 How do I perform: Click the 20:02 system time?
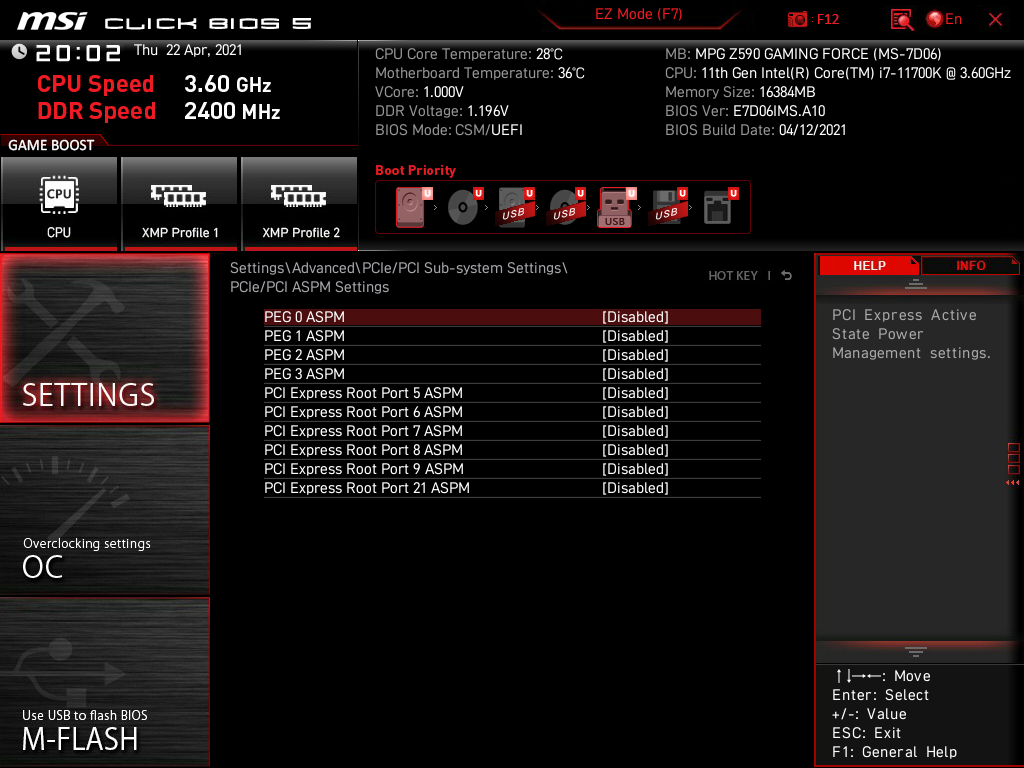pyautogui.click(x=78, y=53)
